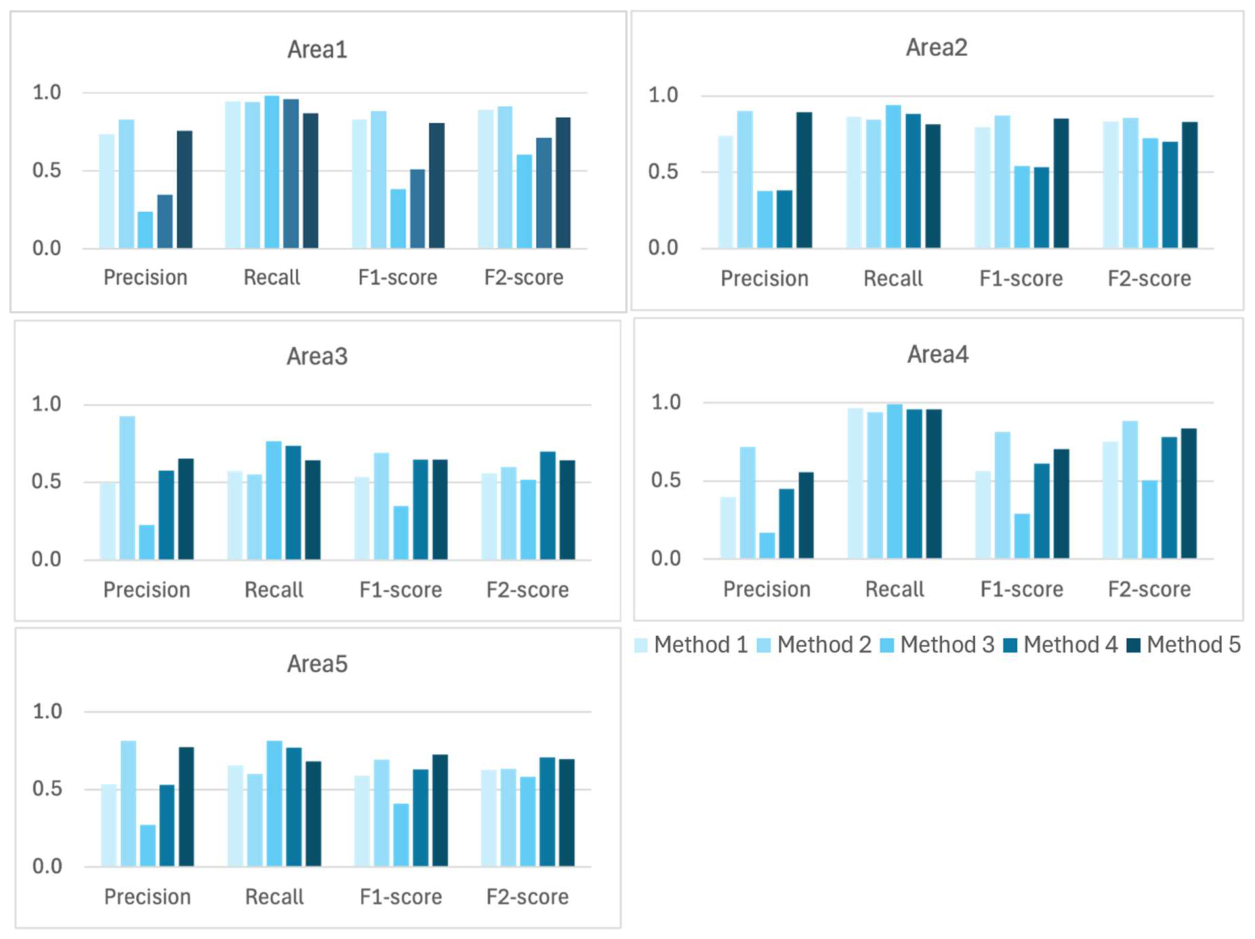Select the Area4 chart title

point(937,354)
